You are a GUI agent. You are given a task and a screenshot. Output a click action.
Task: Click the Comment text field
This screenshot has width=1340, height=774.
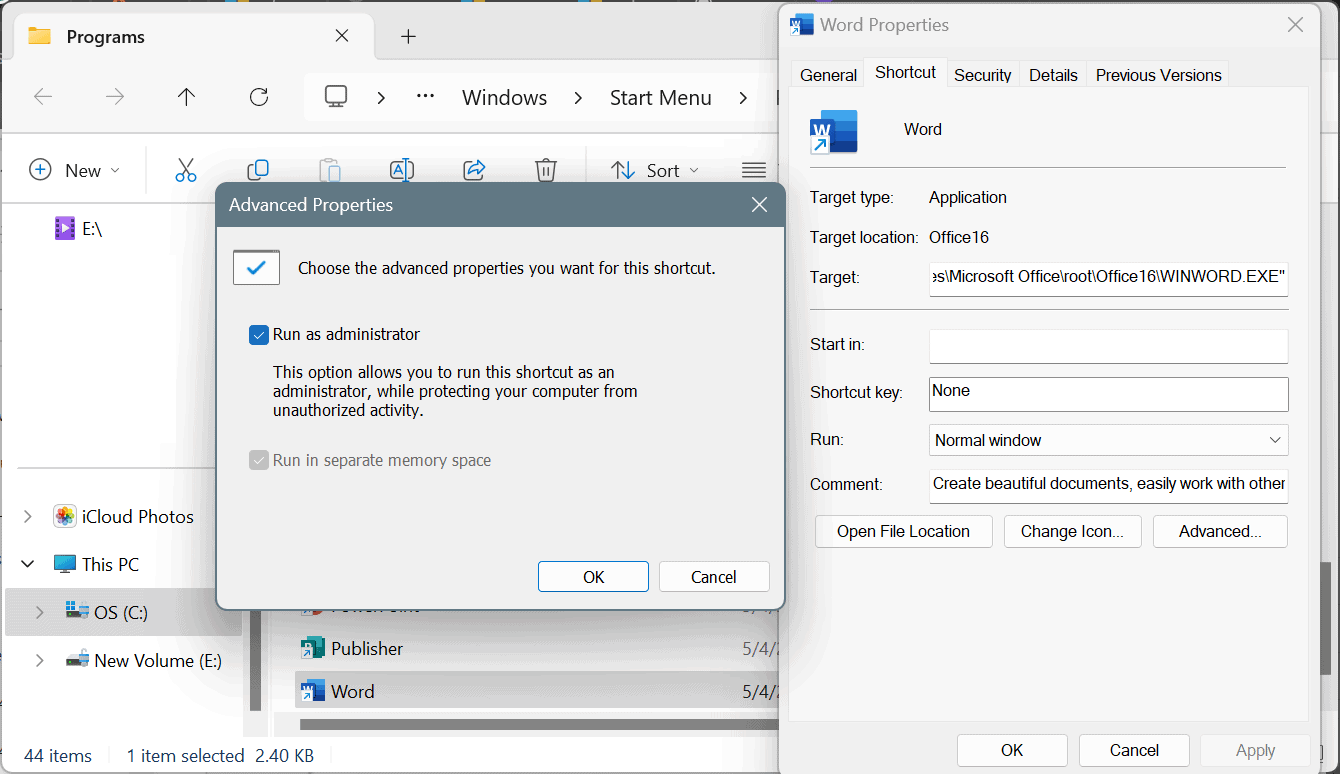pyautogui.click(x=1108, y=484)
